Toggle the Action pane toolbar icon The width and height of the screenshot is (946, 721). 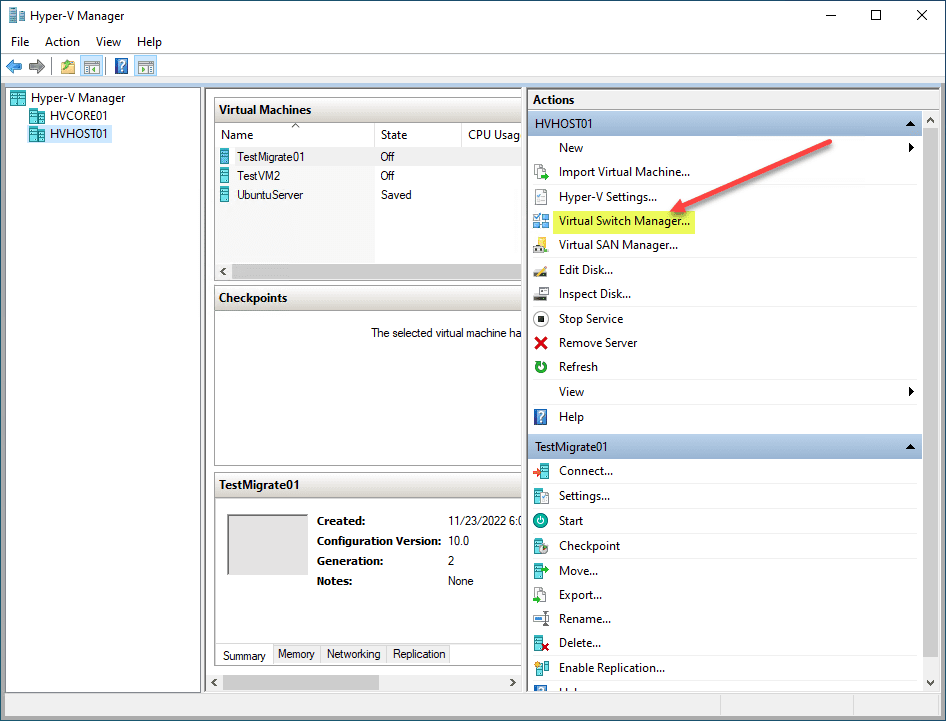(145, 66)
